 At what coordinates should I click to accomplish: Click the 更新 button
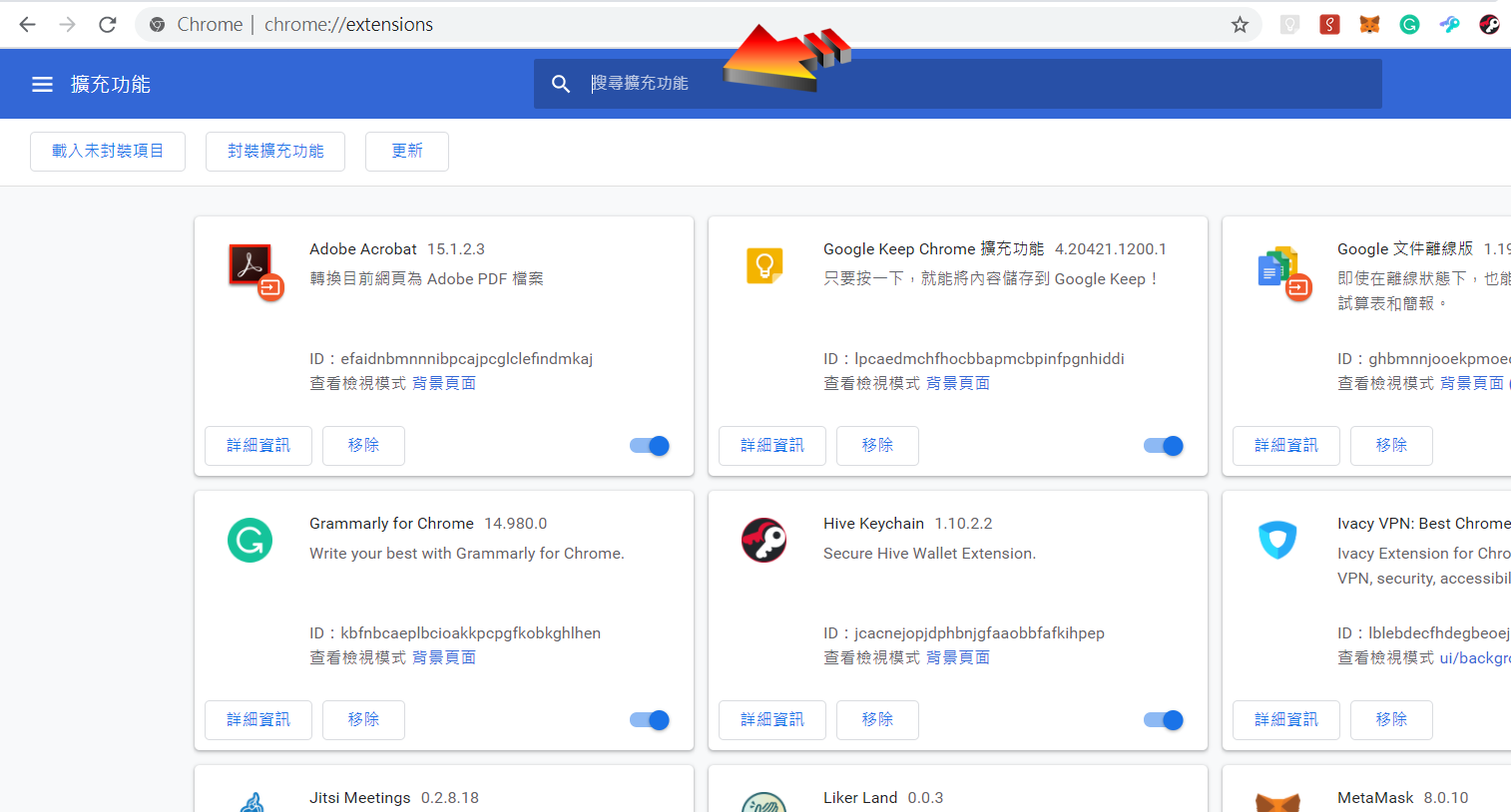pyautogui.click(x=407, y=152)
